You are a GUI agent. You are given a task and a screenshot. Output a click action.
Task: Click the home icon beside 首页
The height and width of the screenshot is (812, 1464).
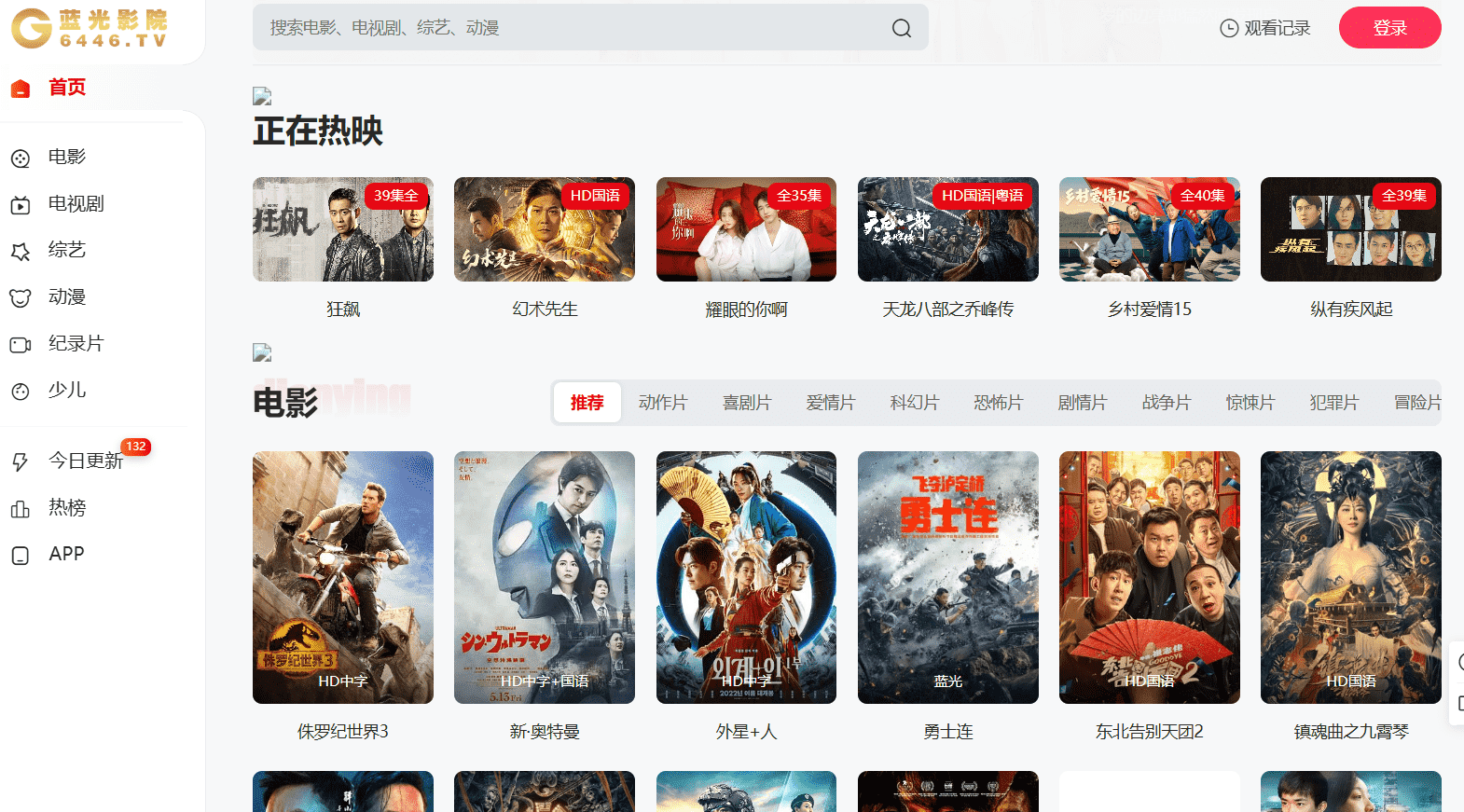click(21, 89)
